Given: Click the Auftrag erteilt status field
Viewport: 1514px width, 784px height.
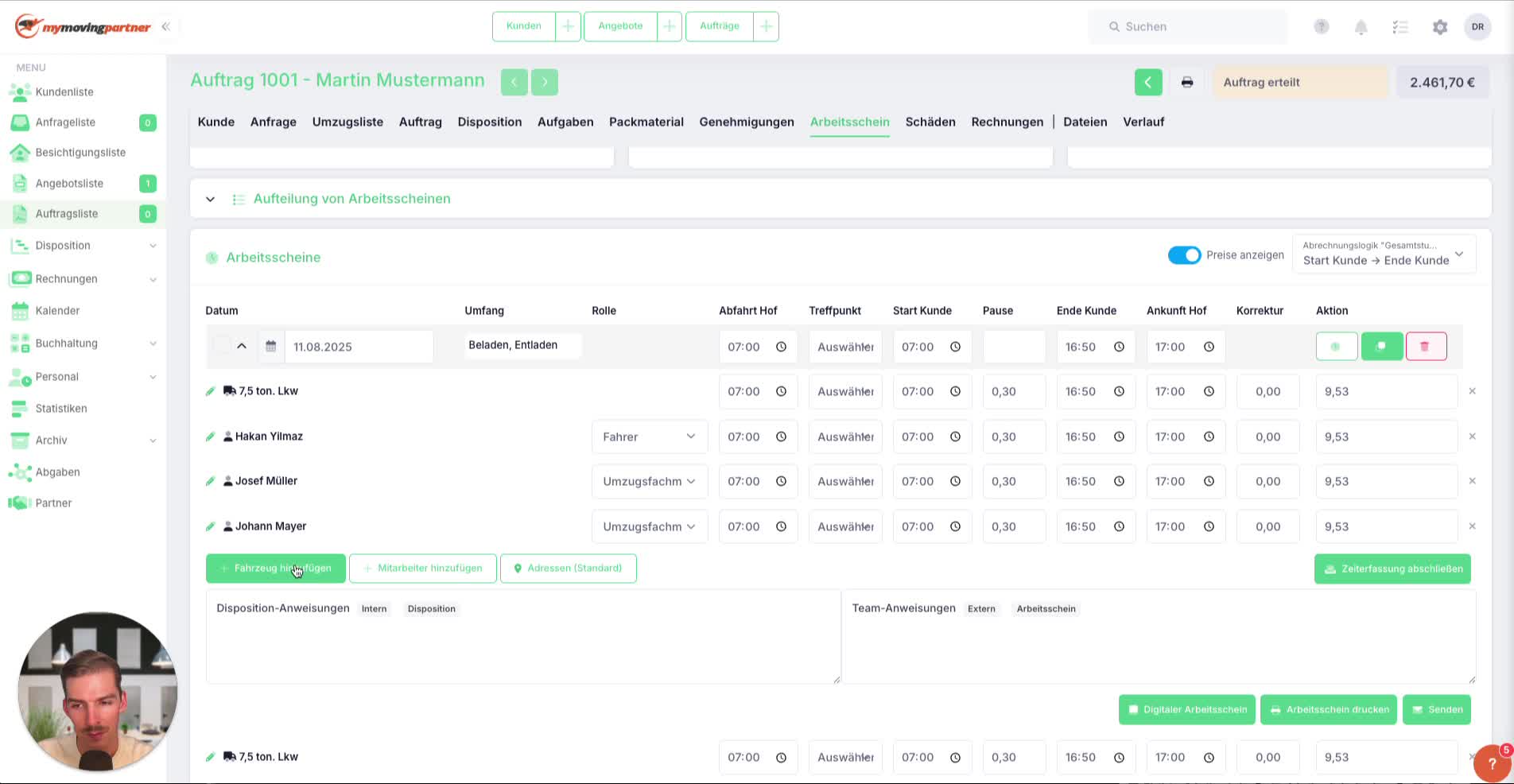Looking at the screenshot, I should 1301,82.
